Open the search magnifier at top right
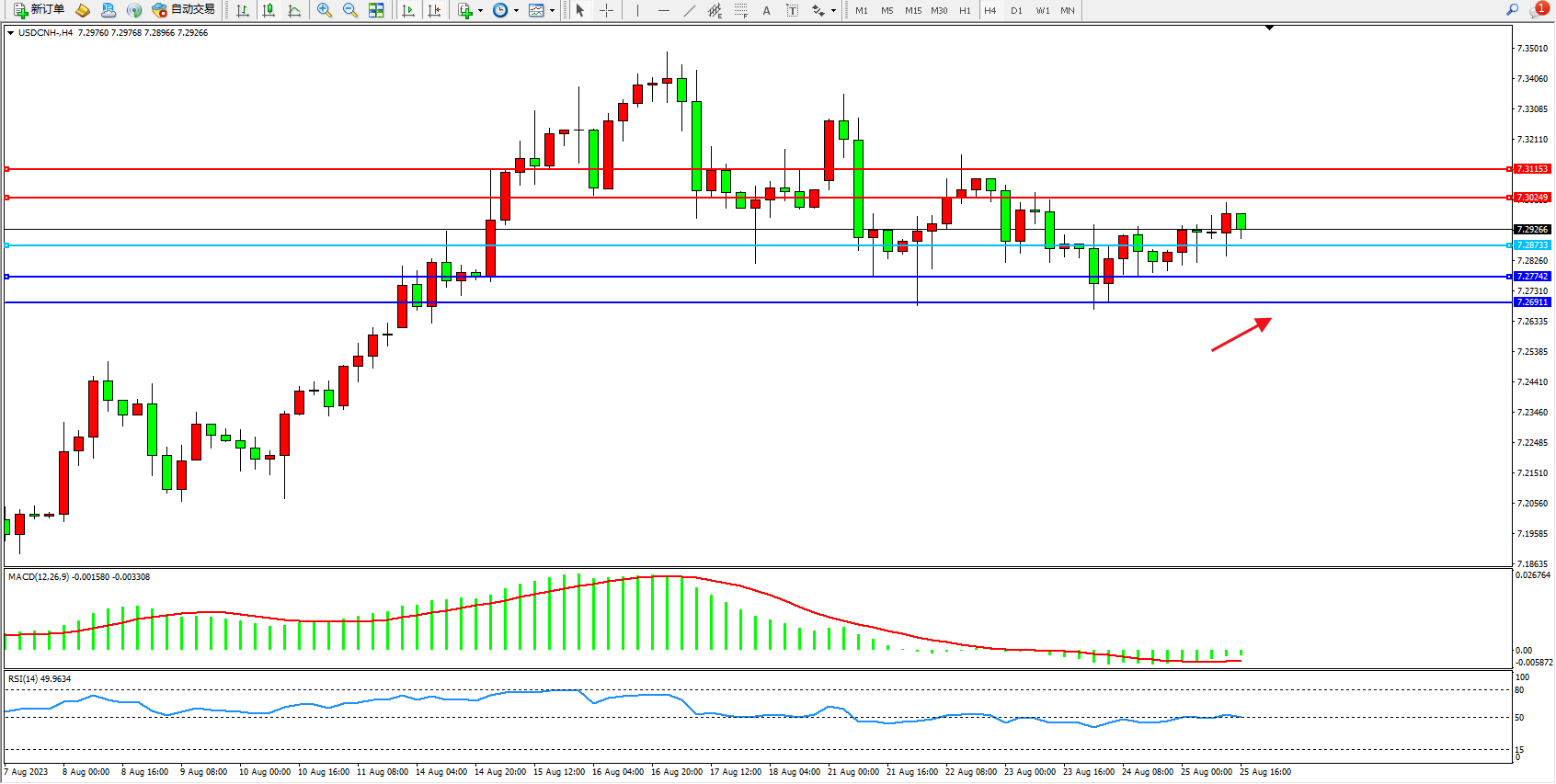Image resolution: width=1556 pixels, height=784 pixels. point(1512,10)
